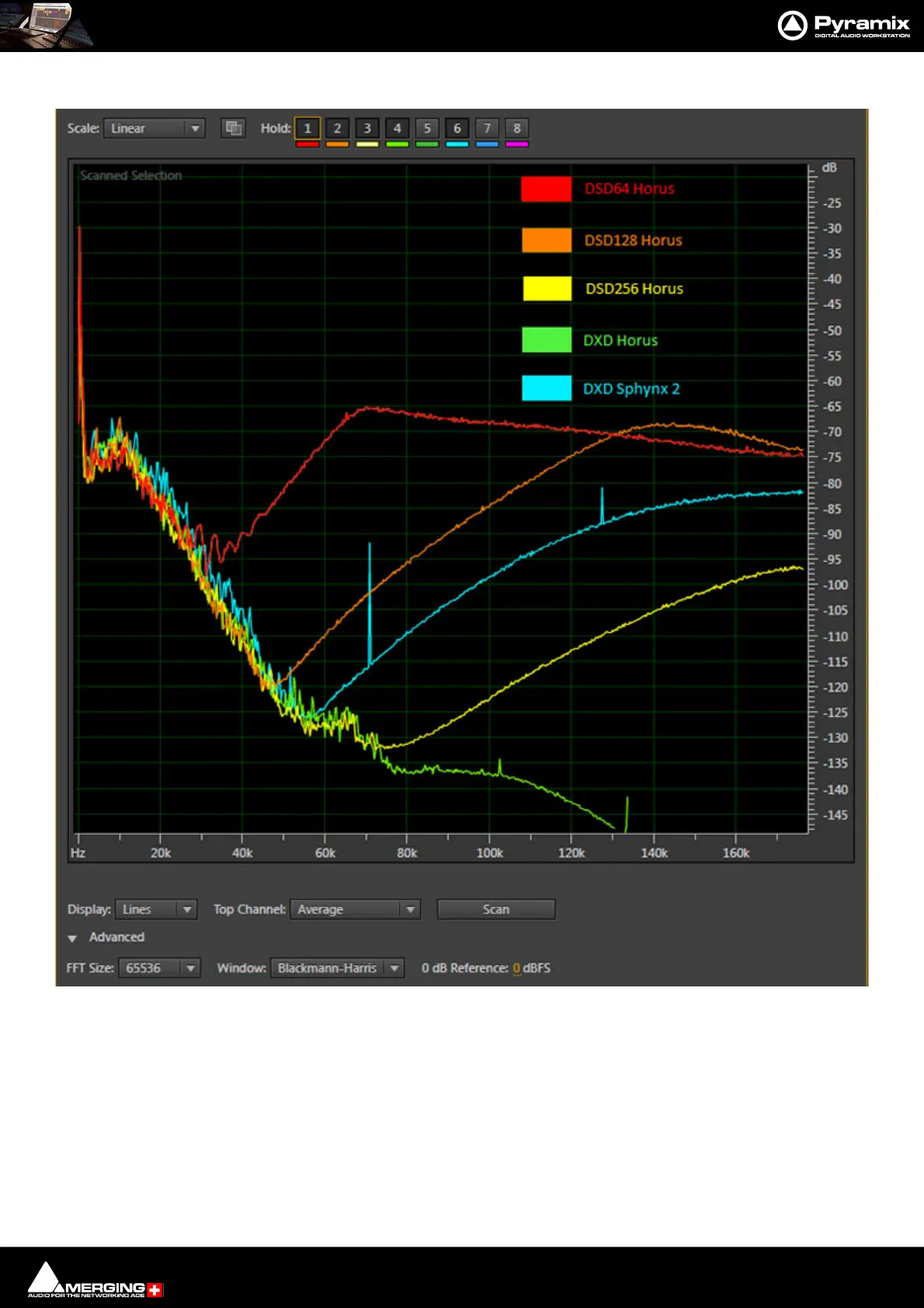Viewport: 924px width, 1308px height.
Task: Click the cyan DXD Sphynx 2 legend swatch
Action: [x=546, y=388]
